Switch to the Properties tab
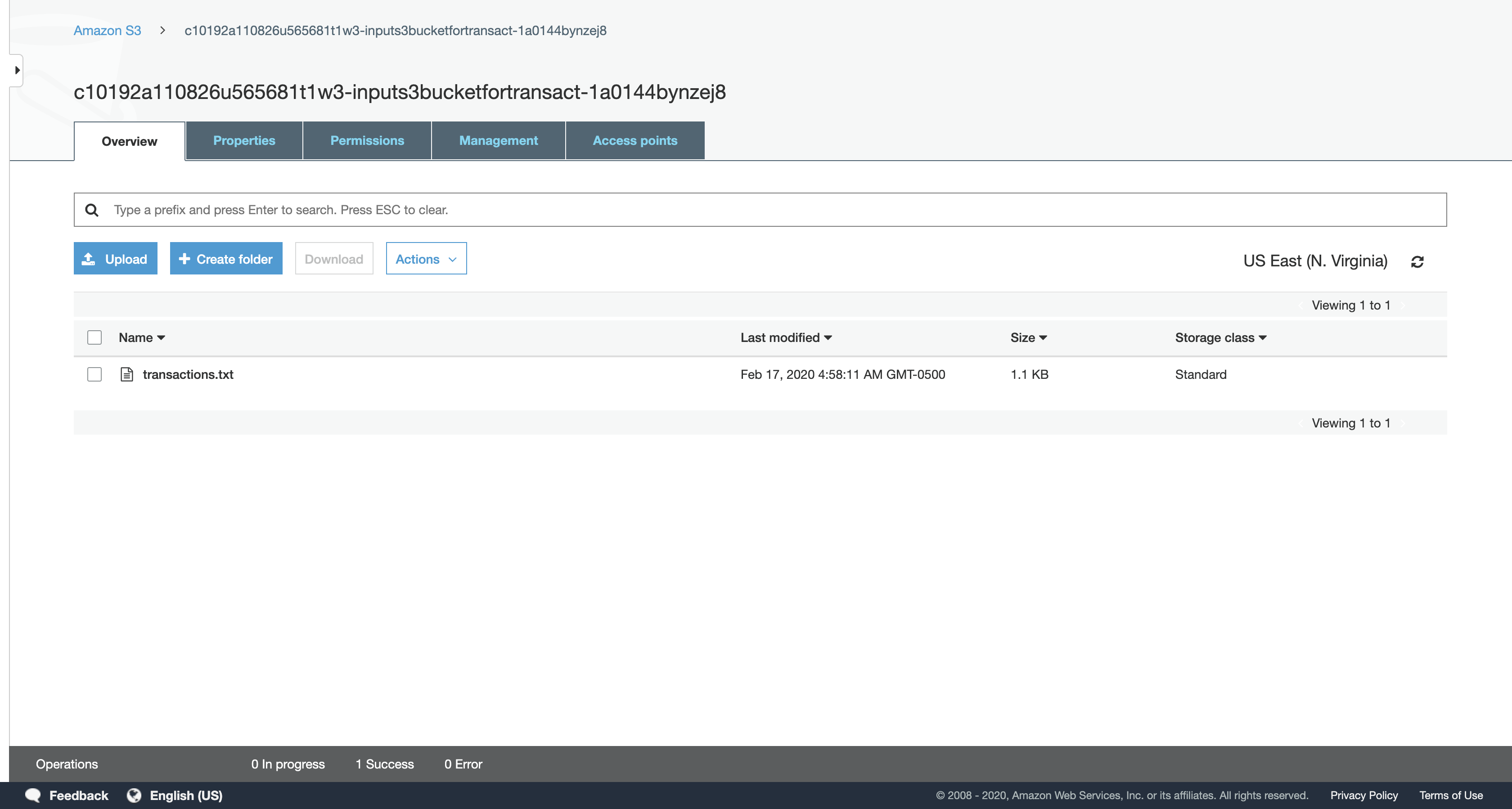Viewport: 1512px width, 809px height. [243, 141]
